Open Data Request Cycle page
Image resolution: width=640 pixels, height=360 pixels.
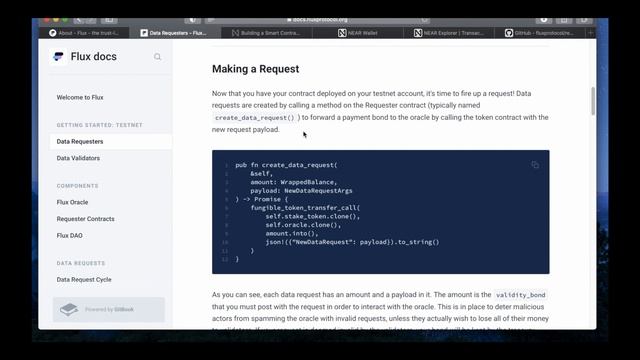(84, 280)
